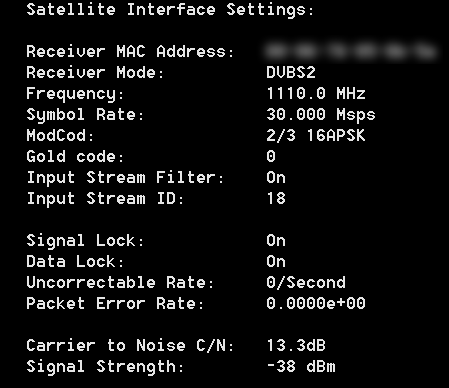Click the Satellite Interface Settings heading
Viewport: 449px width, 388px height.
point(170,10)
